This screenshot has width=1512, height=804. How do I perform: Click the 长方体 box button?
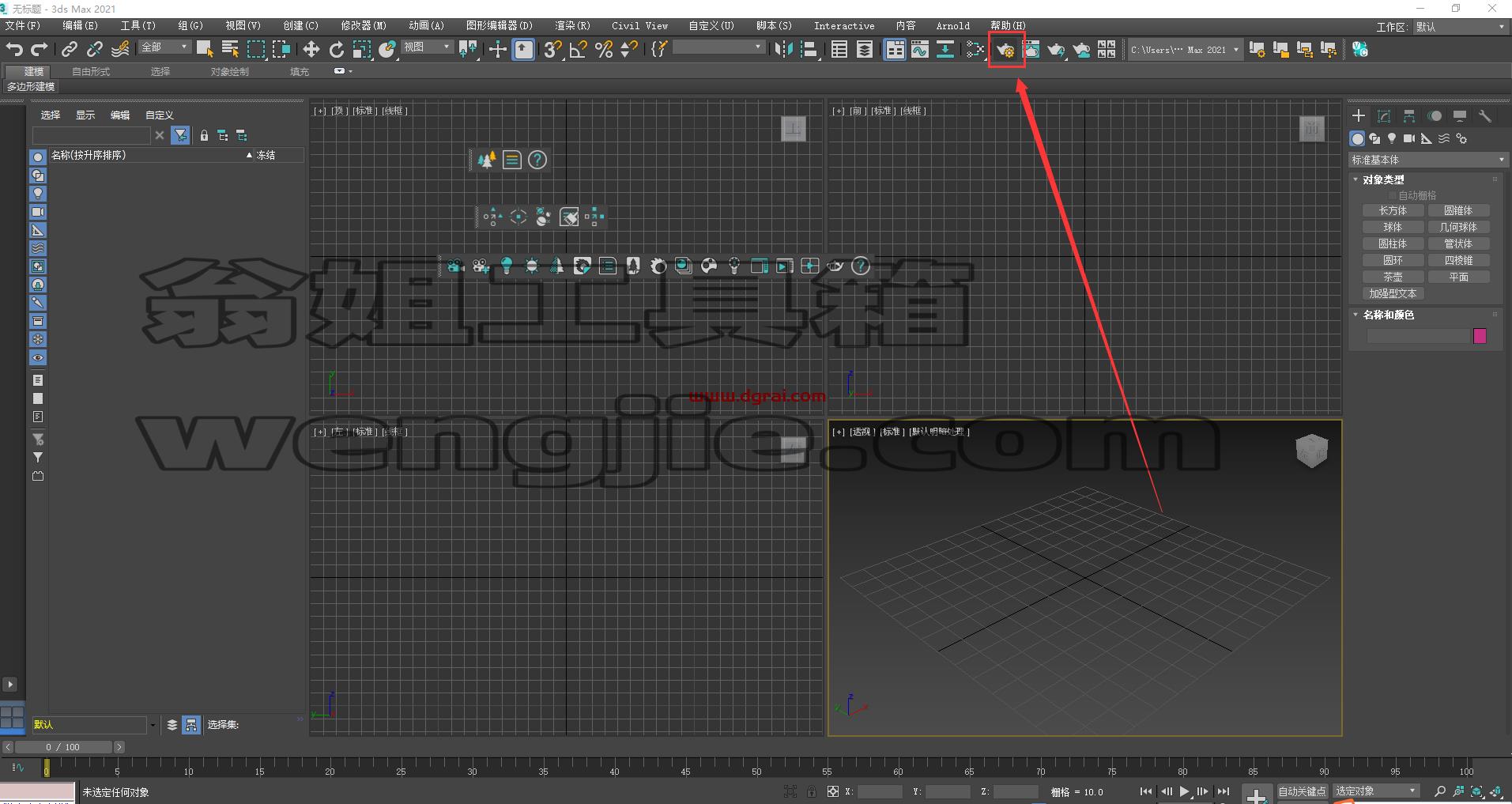(x=1393, y=210)
